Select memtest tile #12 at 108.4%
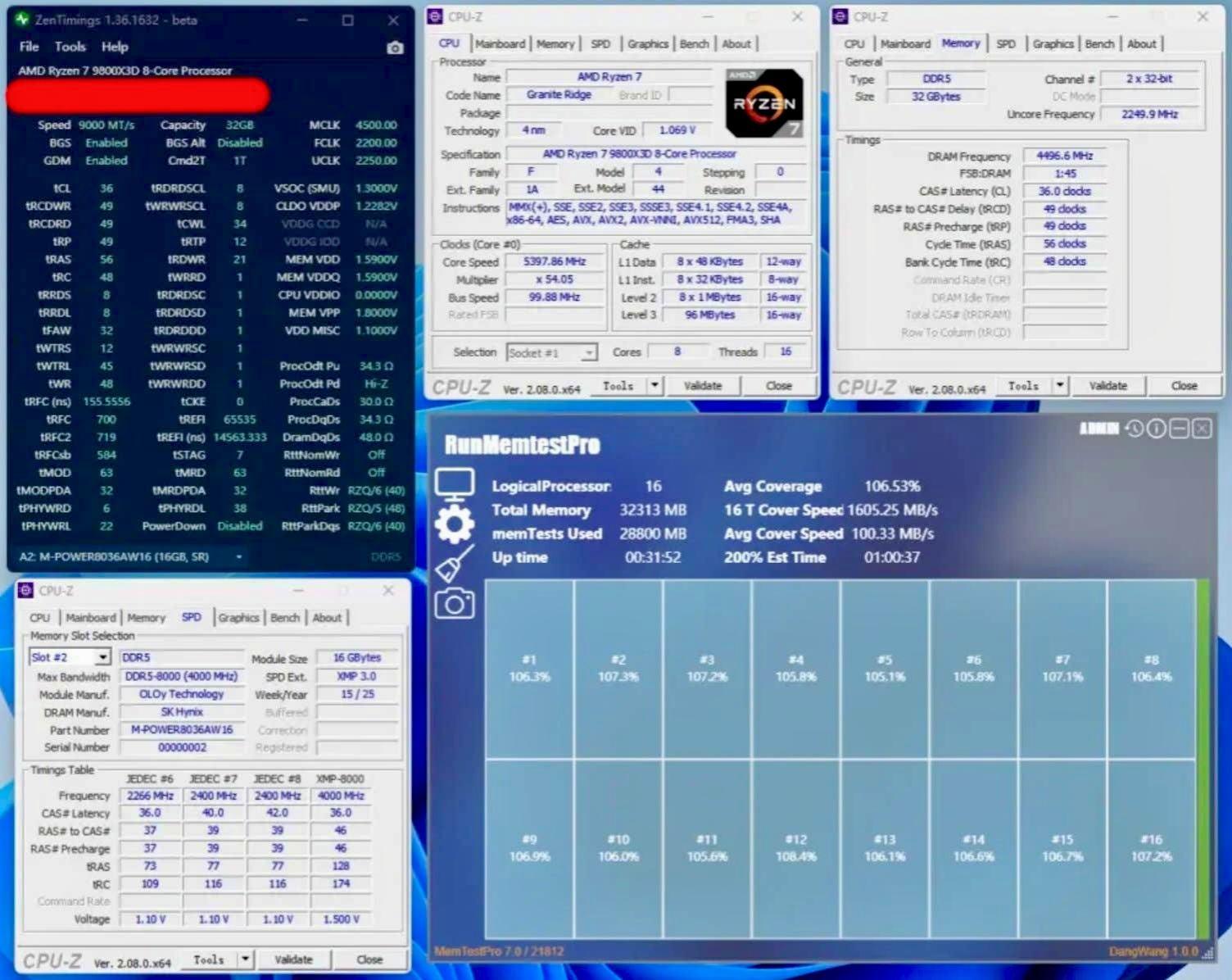Screen dimensions: 1232x980 tap(796, 848)
